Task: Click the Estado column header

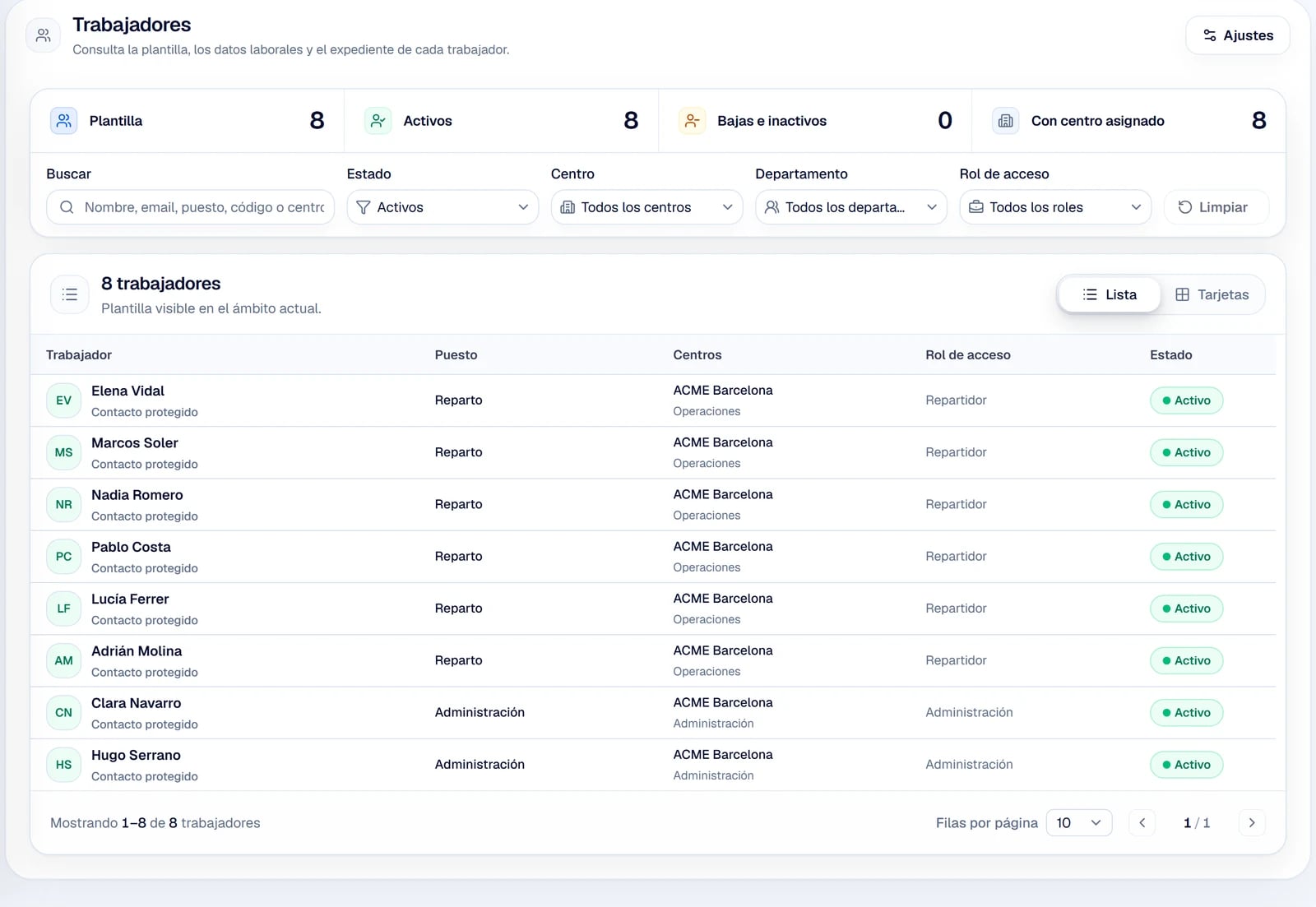Action: click(1171, 354)
